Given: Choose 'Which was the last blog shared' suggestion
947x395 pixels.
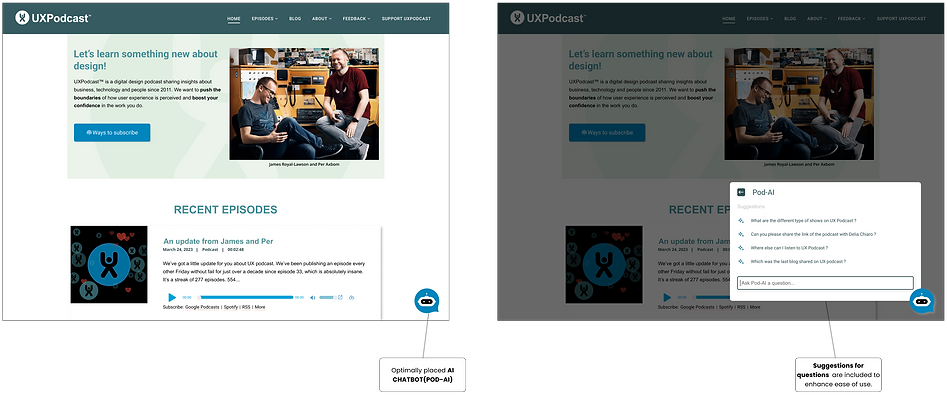Looking at the screenshot, I should point(798,262).
